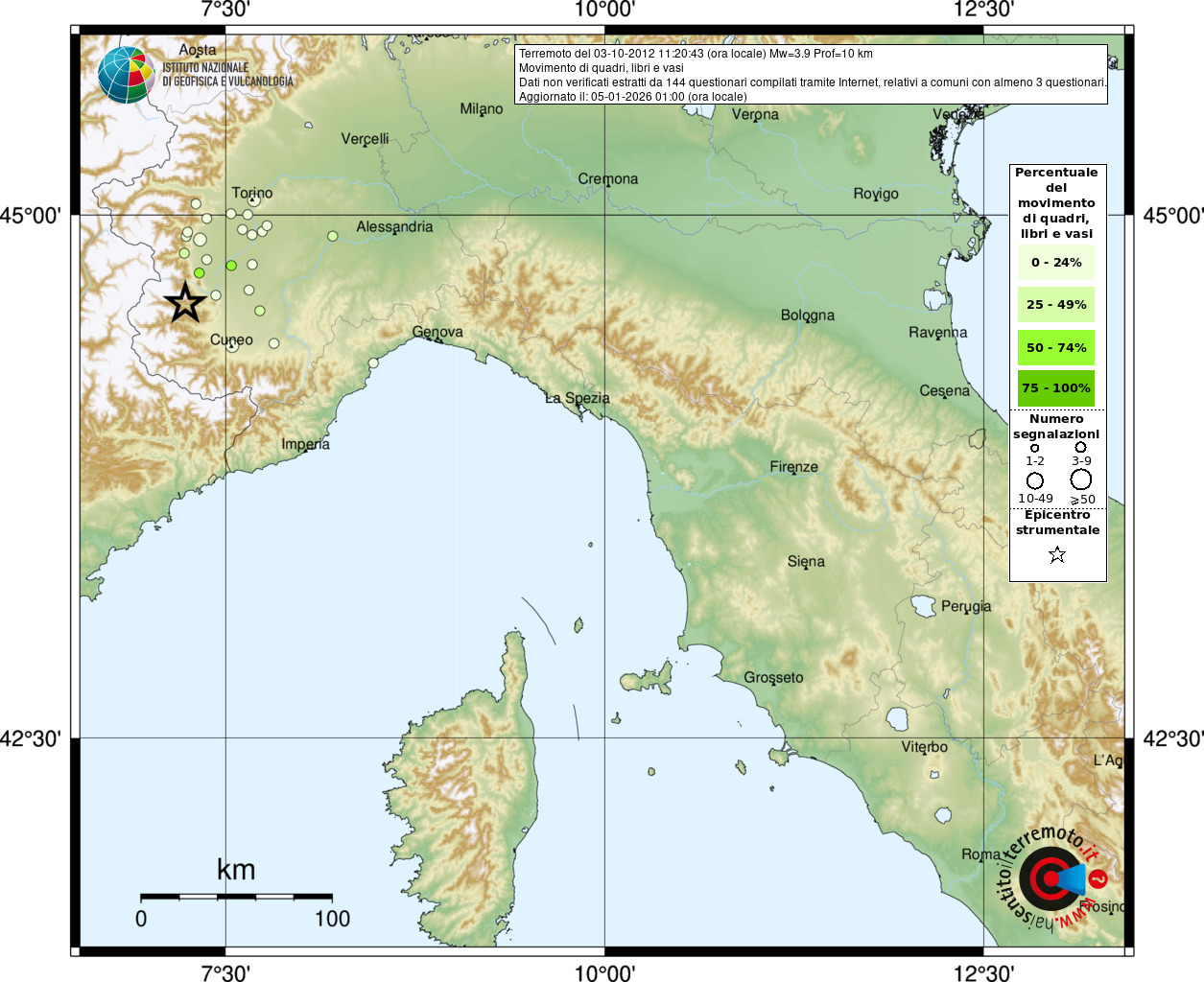Click the epicenter star on the map
Image resolution: width=1204 pixels, height=982 pixels.
(185, 302)
